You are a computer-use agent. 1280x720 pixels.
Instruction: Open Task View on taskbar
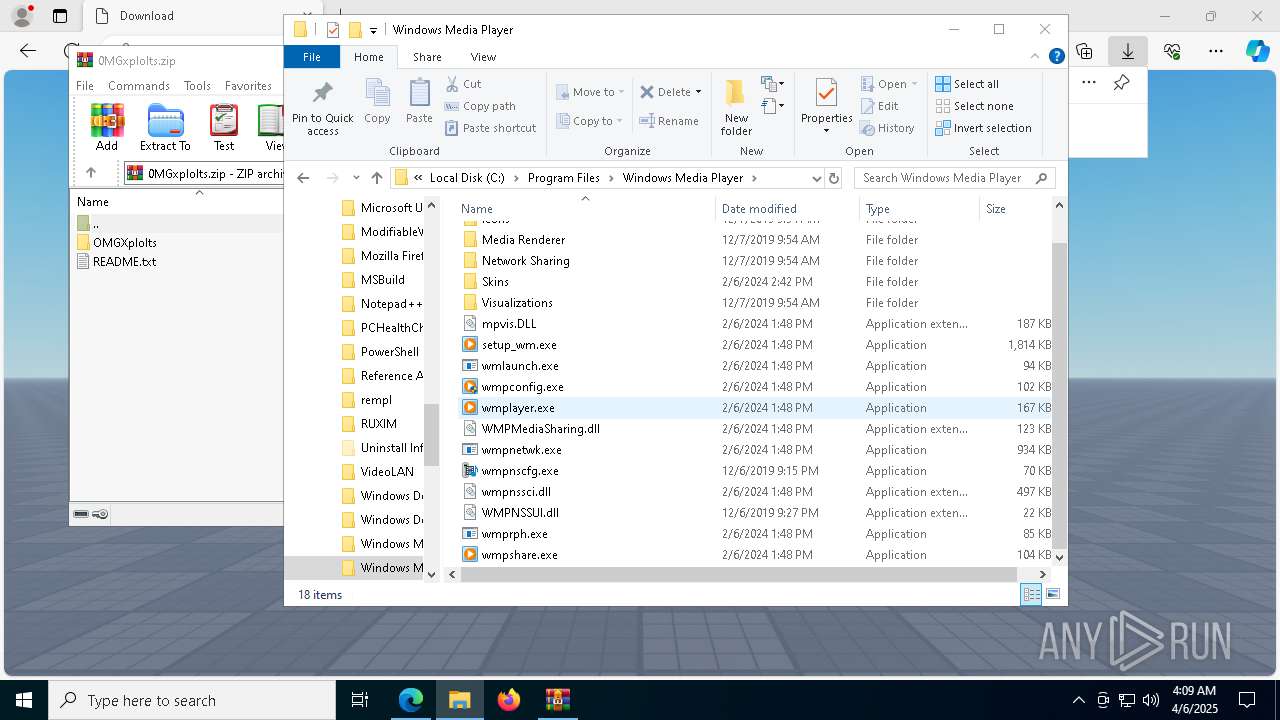click(360, 700)
